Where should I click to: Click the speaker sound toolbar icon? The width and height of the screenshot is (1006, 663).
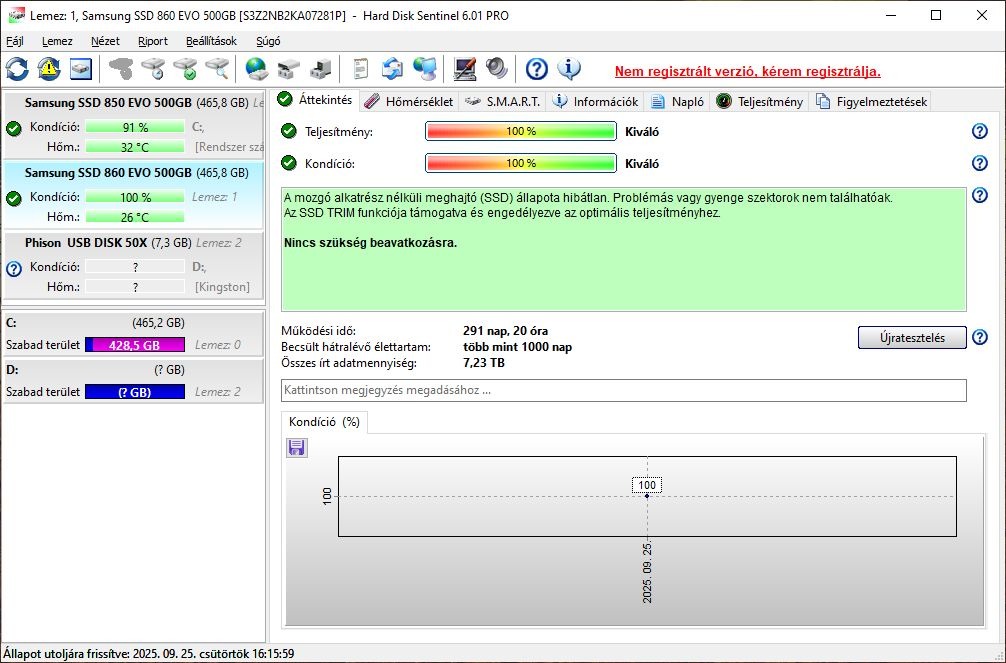coord(496,69)
